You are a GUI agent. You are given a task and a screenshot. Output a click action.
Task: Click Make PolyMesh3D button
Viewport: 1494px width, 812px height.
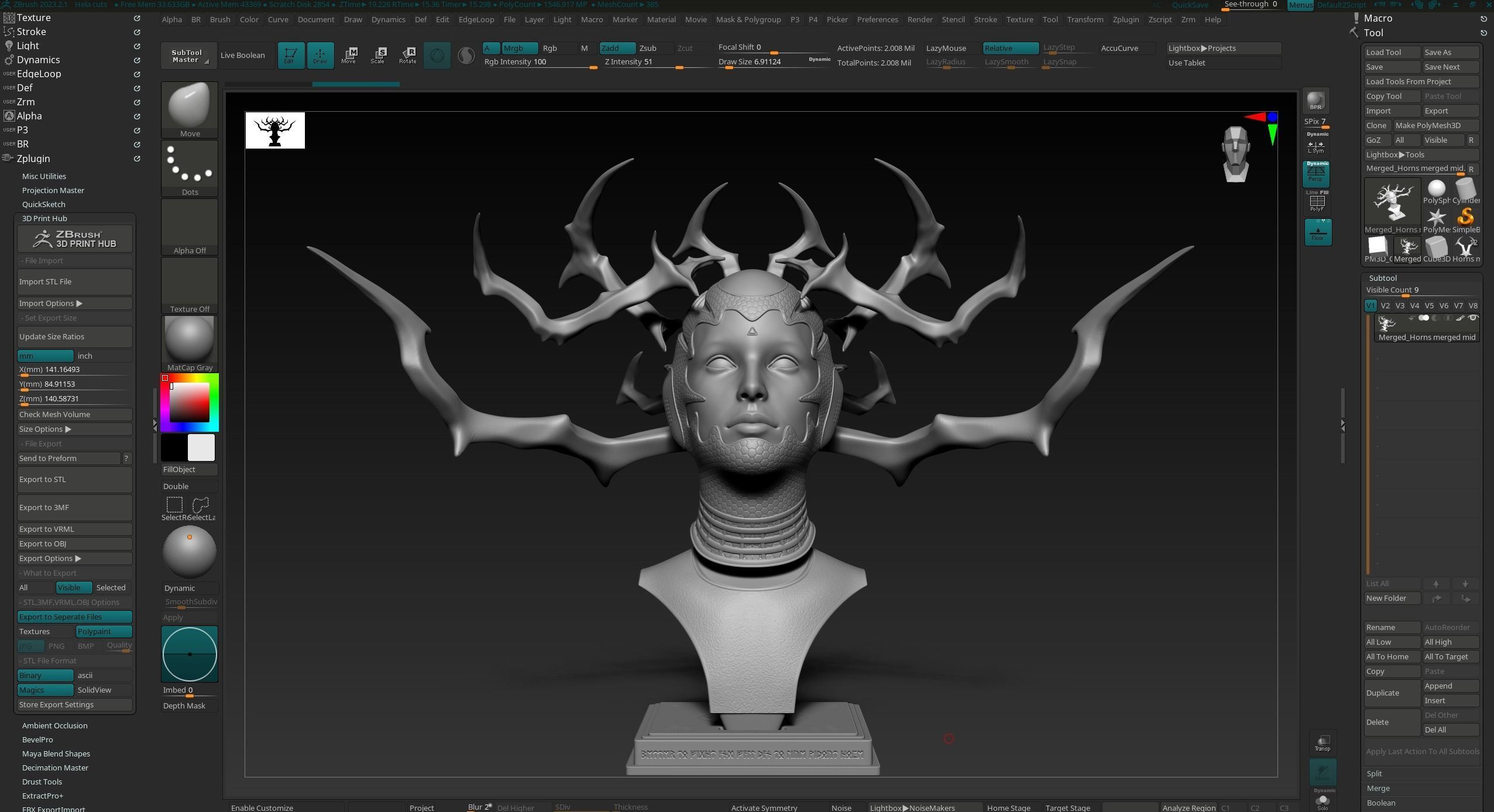click(1436, 125)
